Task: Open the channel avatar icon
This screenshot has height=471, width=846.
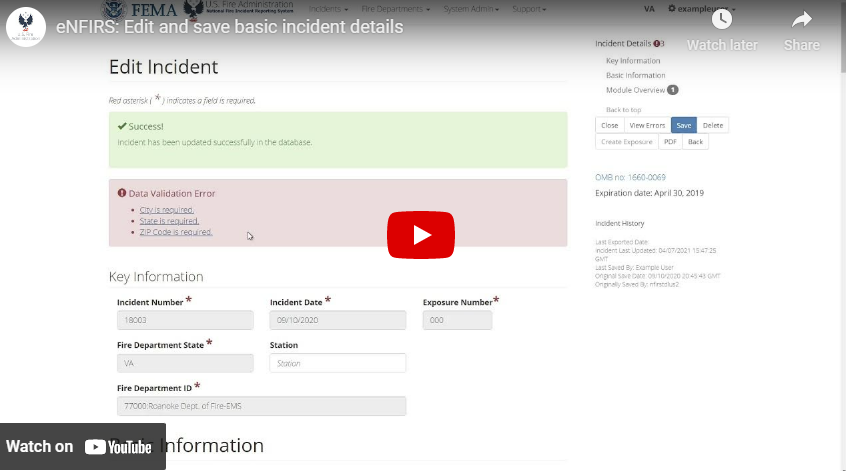Action: coord(25,26)
